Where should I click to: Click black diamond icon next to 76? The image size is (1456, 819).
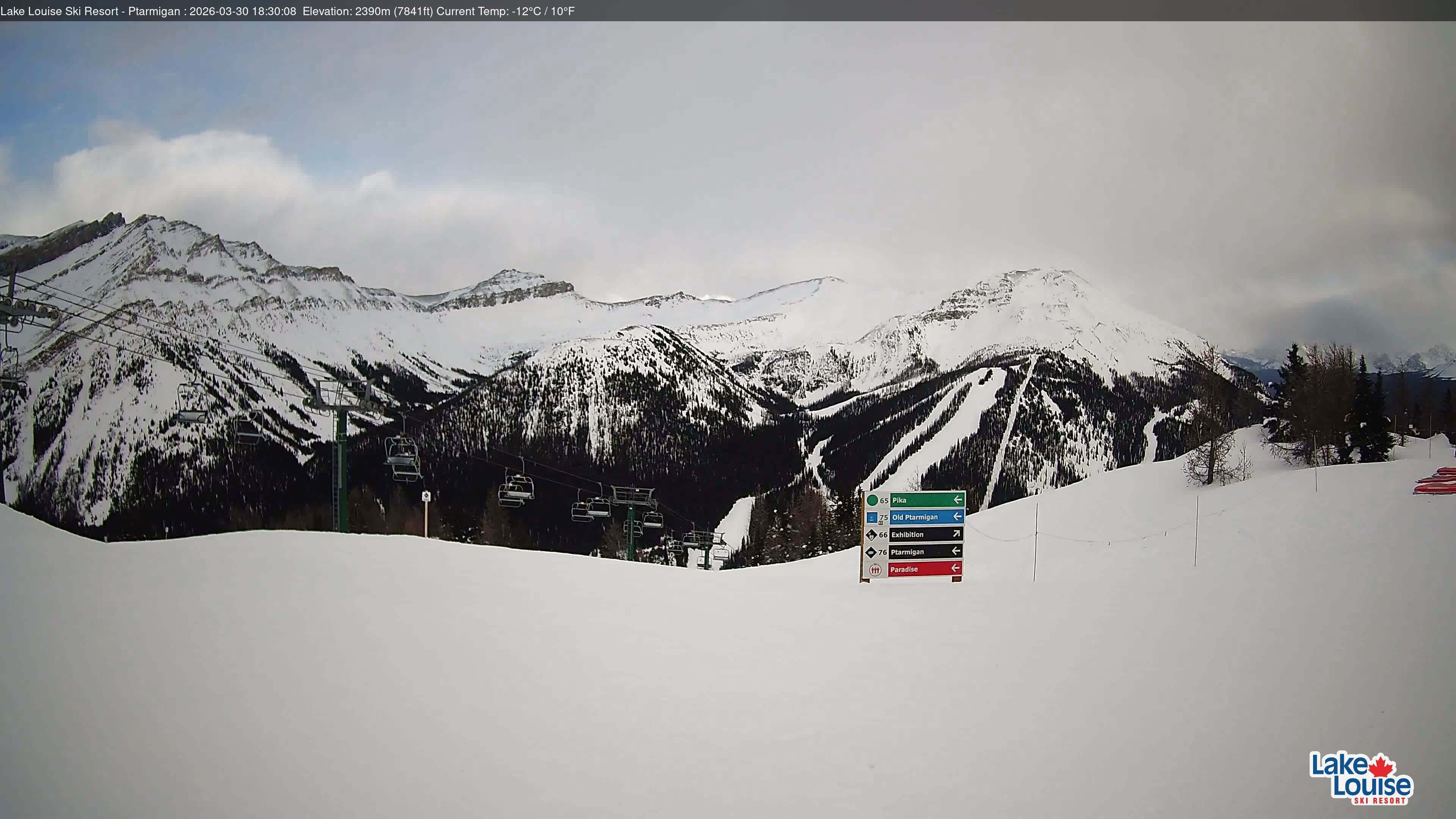coord(871,552)
